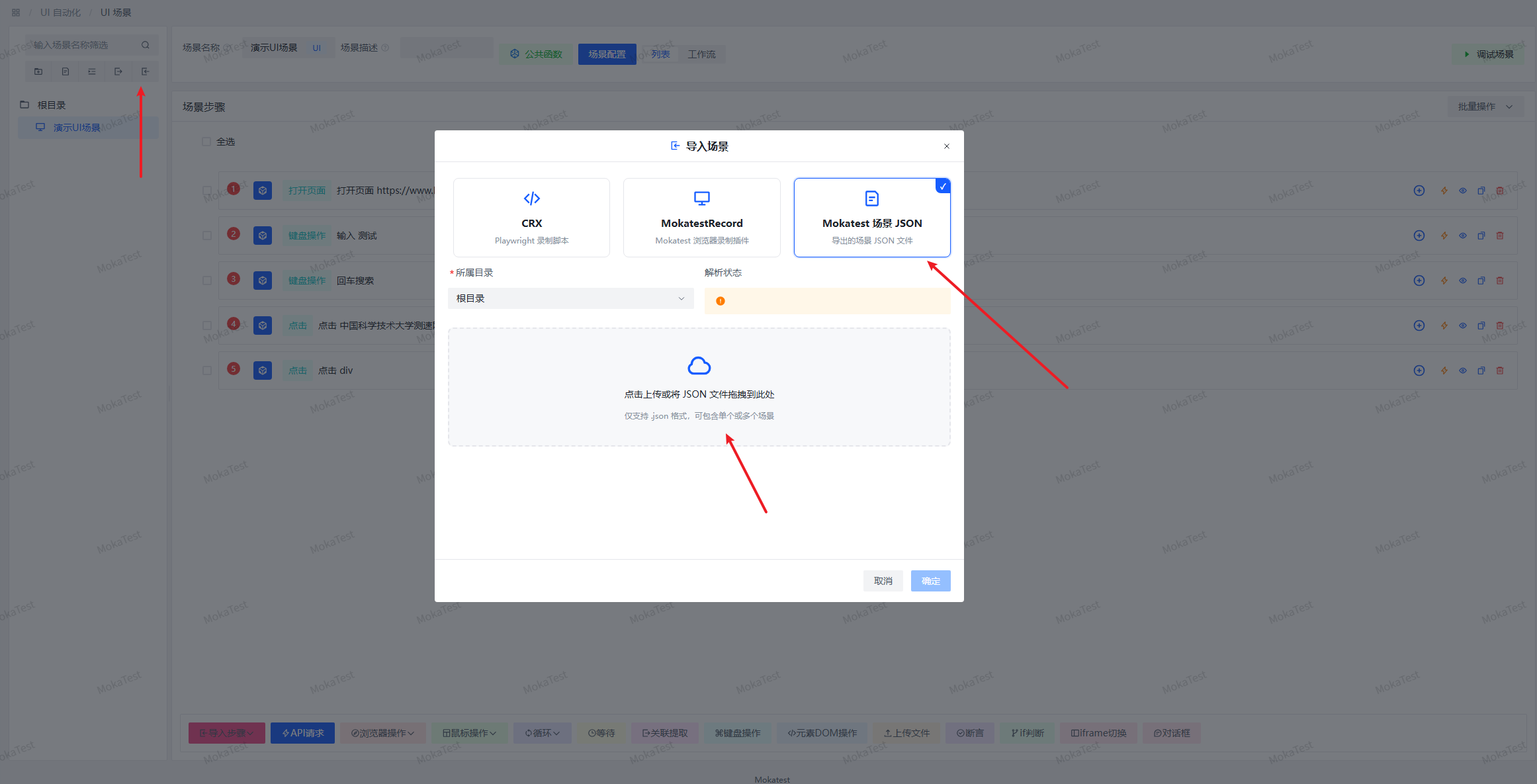Delete step 2 with its trash icon
This screenshot has width=1537, height=784.
point(1500,236)
